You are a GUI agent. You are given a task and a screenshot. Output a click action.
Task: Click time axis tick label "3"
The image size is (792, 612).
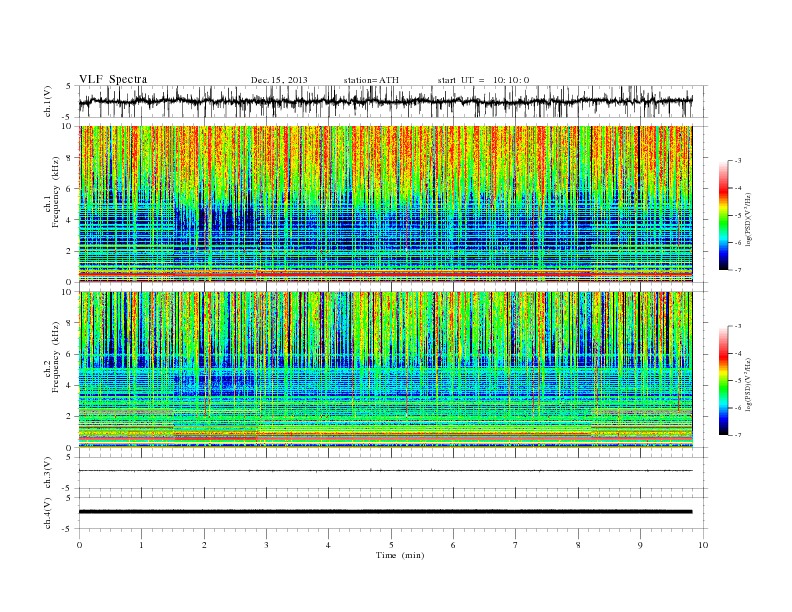(266, 545)
